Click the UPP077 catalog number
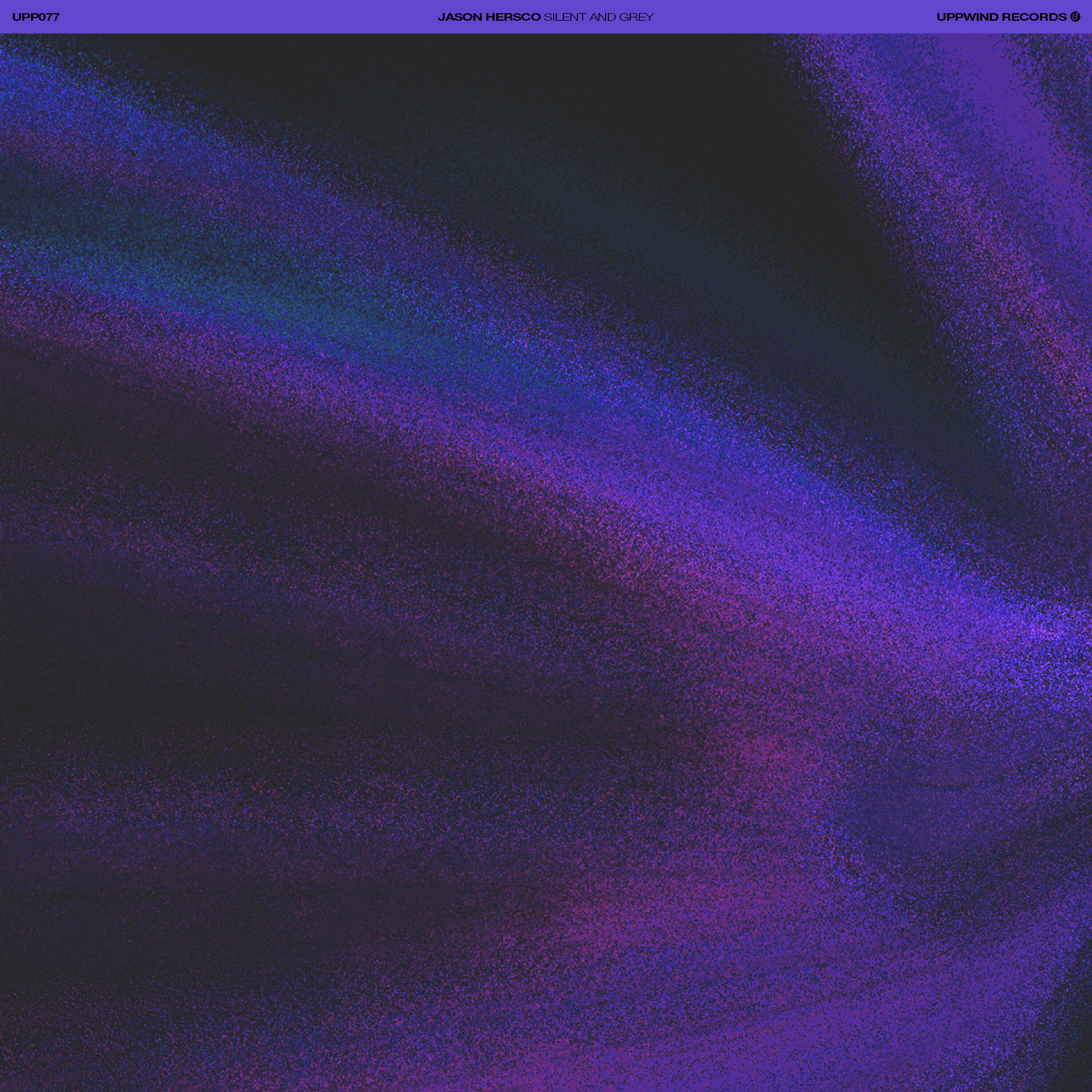This screenshot has width=1092, height=1092. click(x=36, y=17)
